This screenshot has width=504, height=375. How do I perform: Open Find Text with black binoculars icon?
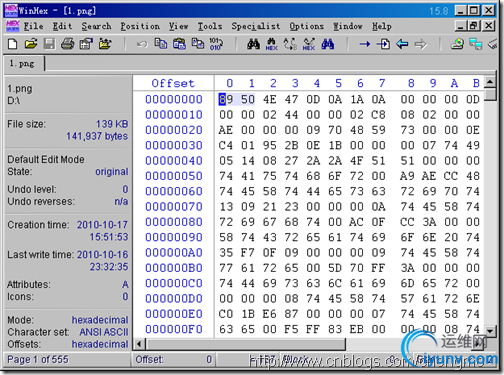[x=253, y=44]
